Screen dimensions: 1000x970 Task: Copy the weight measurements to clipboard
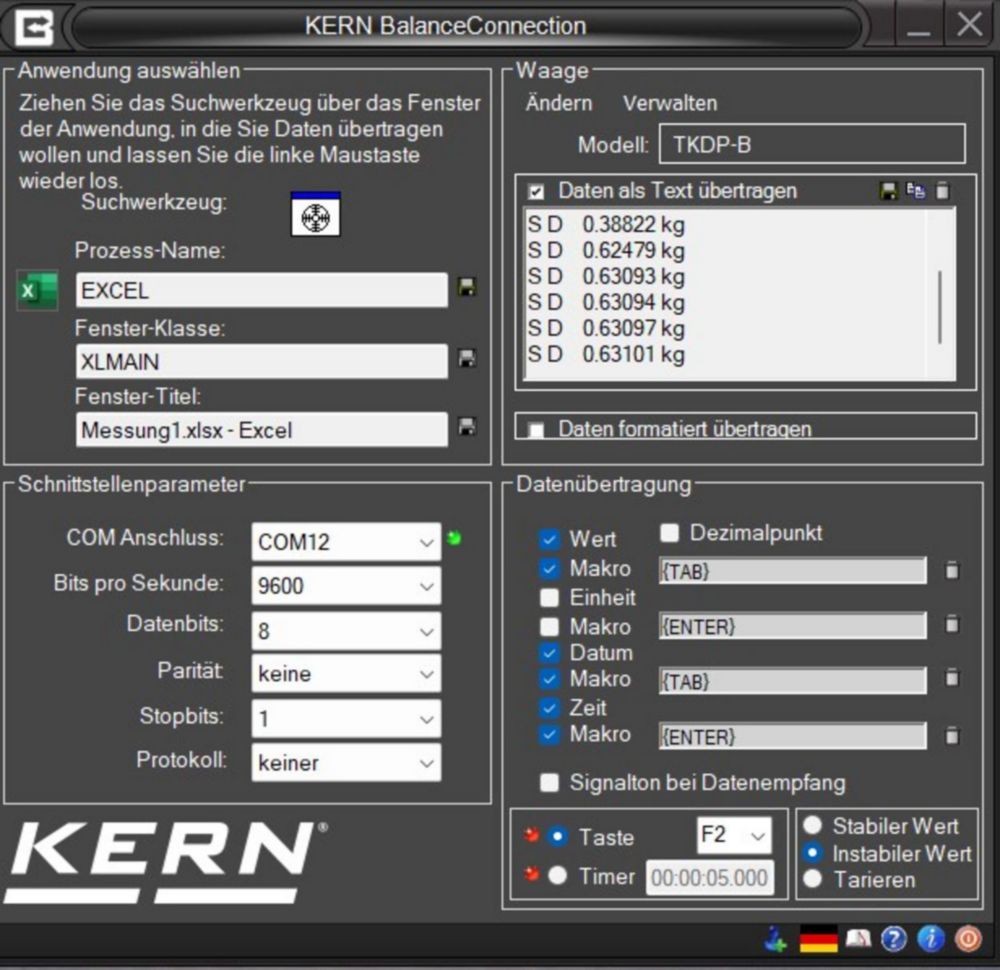coord(915,190)
